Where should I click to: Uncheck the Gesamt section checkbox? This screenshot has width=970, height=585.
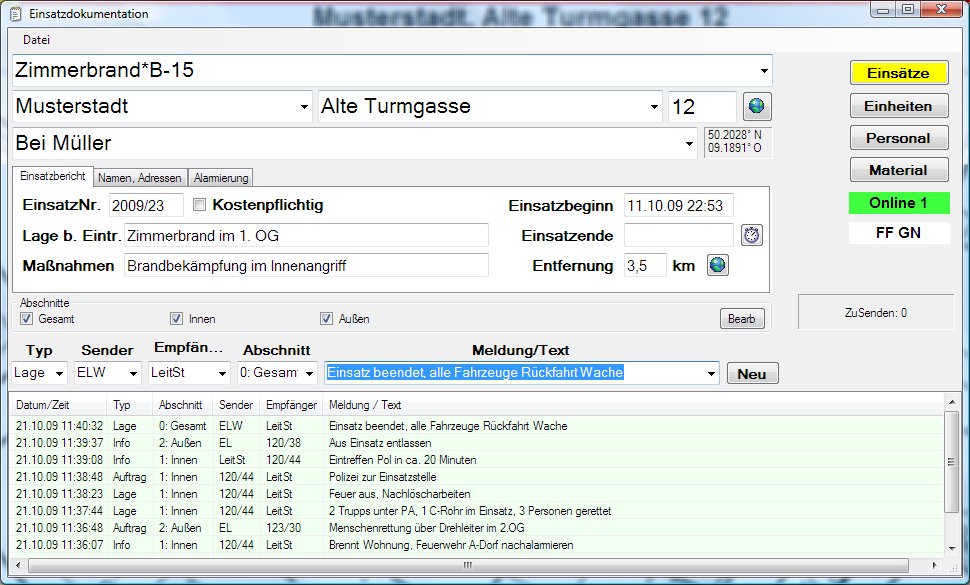(27, 319)
